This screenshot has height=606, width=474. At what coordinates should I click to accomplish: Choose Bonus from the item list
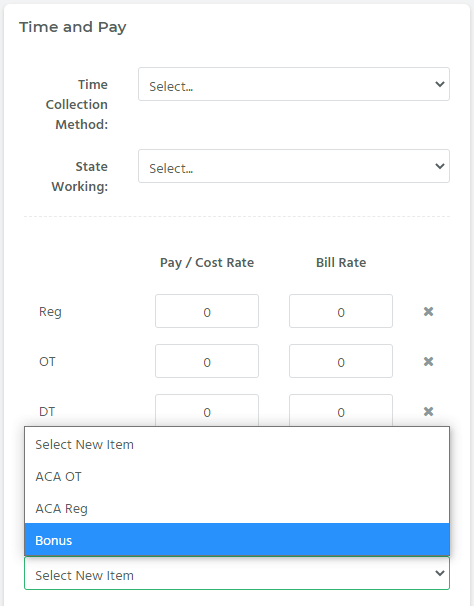(237, 540)
